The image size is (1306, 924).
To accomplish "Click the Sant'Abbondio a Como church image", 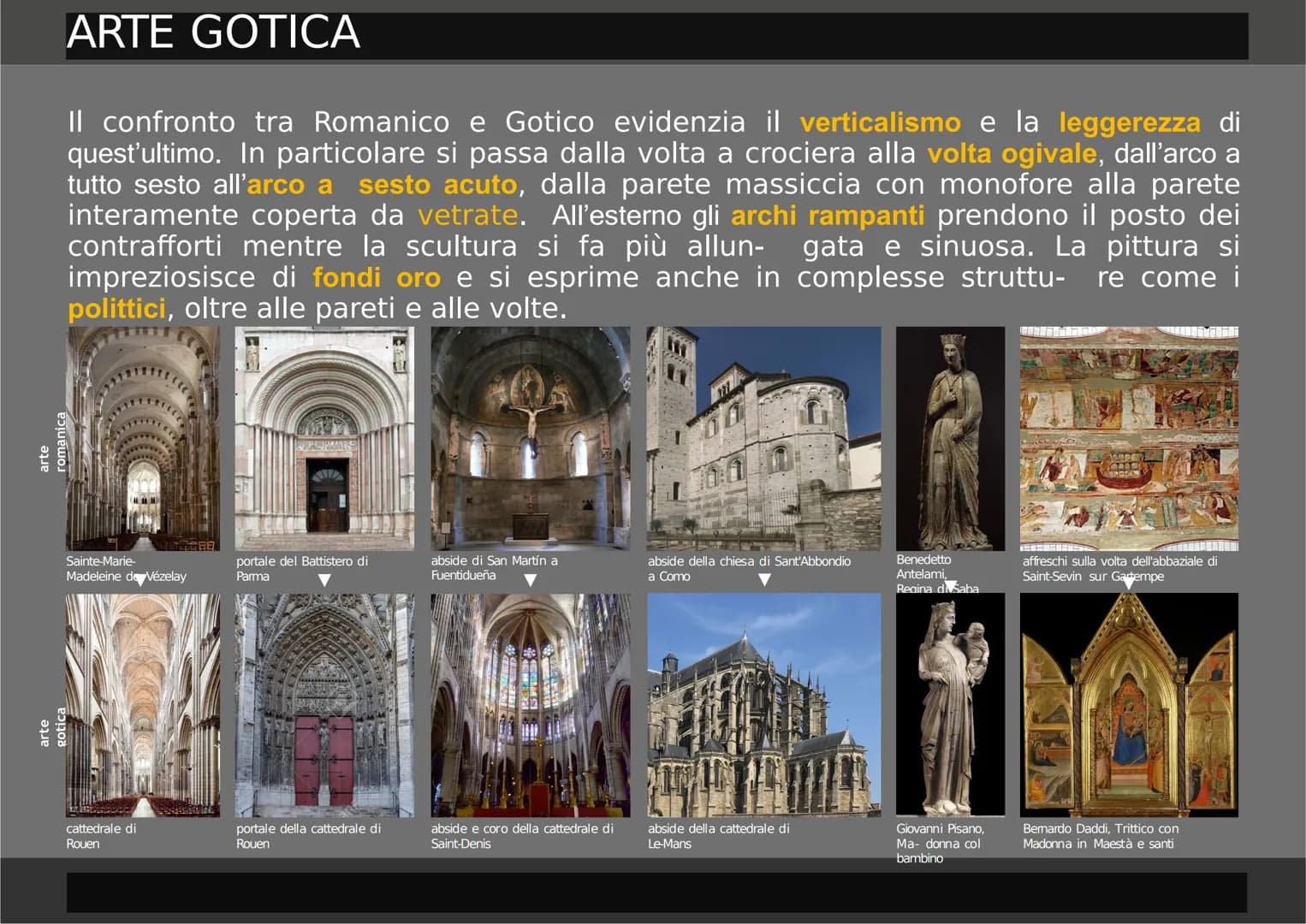I will (x=763, y=438).
